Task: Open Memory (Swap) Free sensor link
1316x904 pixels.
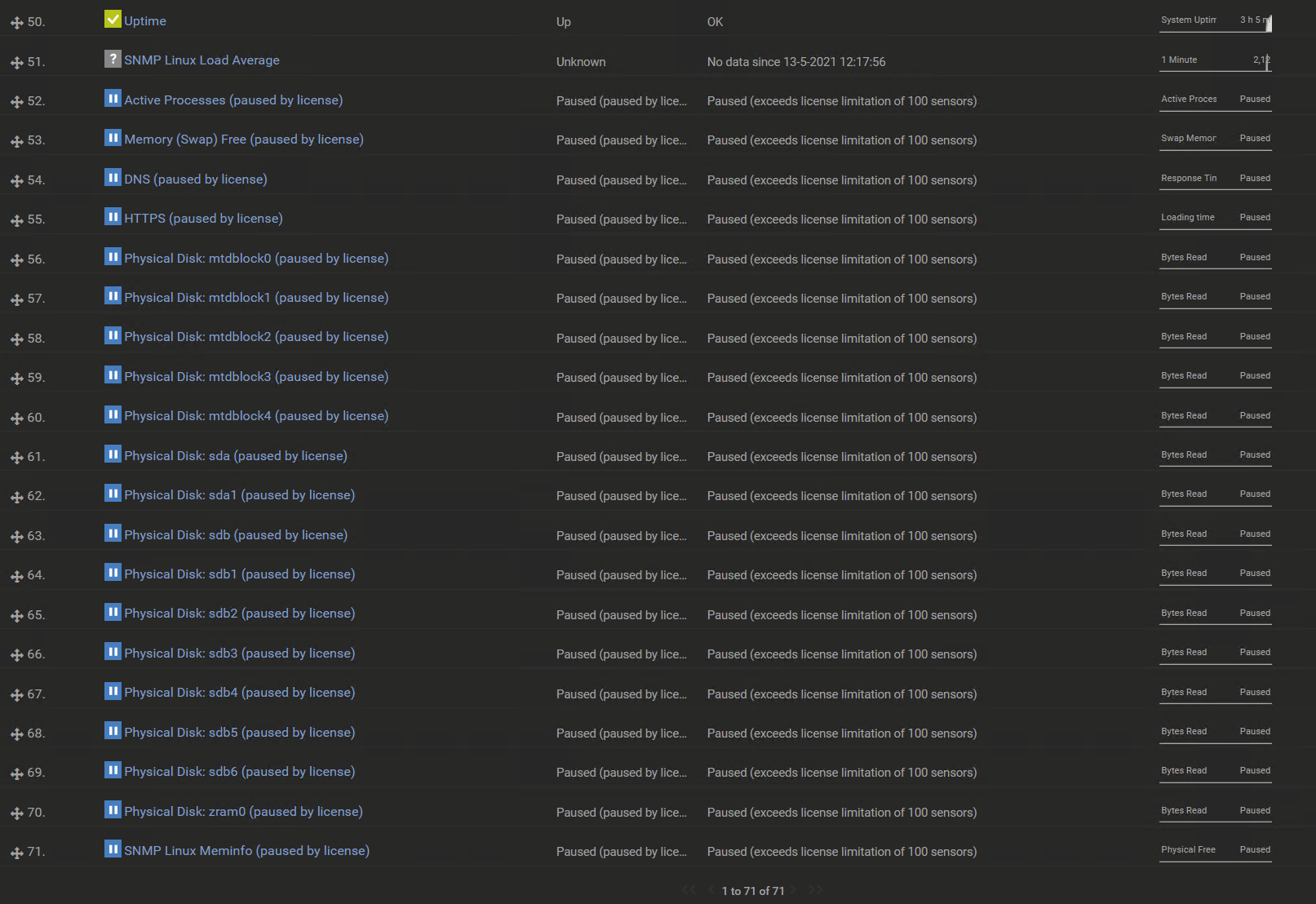Action: (244, 140)
